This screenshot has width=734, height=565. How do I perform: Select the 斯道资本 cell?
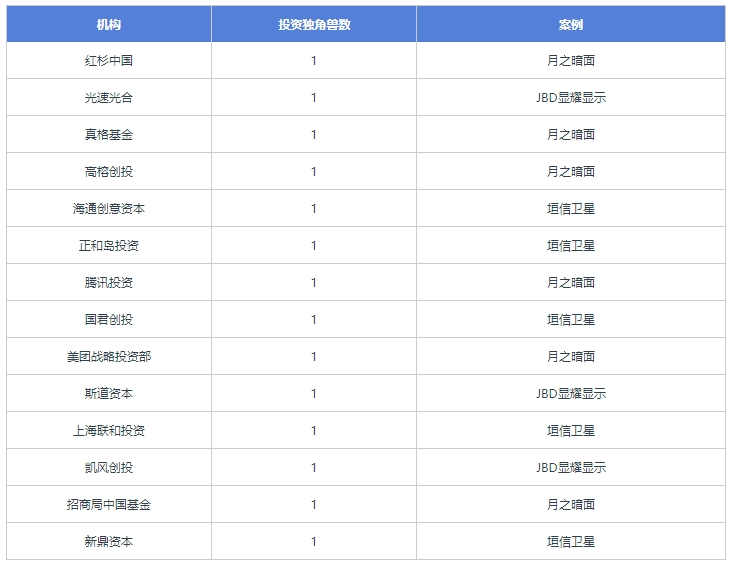click(109, 393)
